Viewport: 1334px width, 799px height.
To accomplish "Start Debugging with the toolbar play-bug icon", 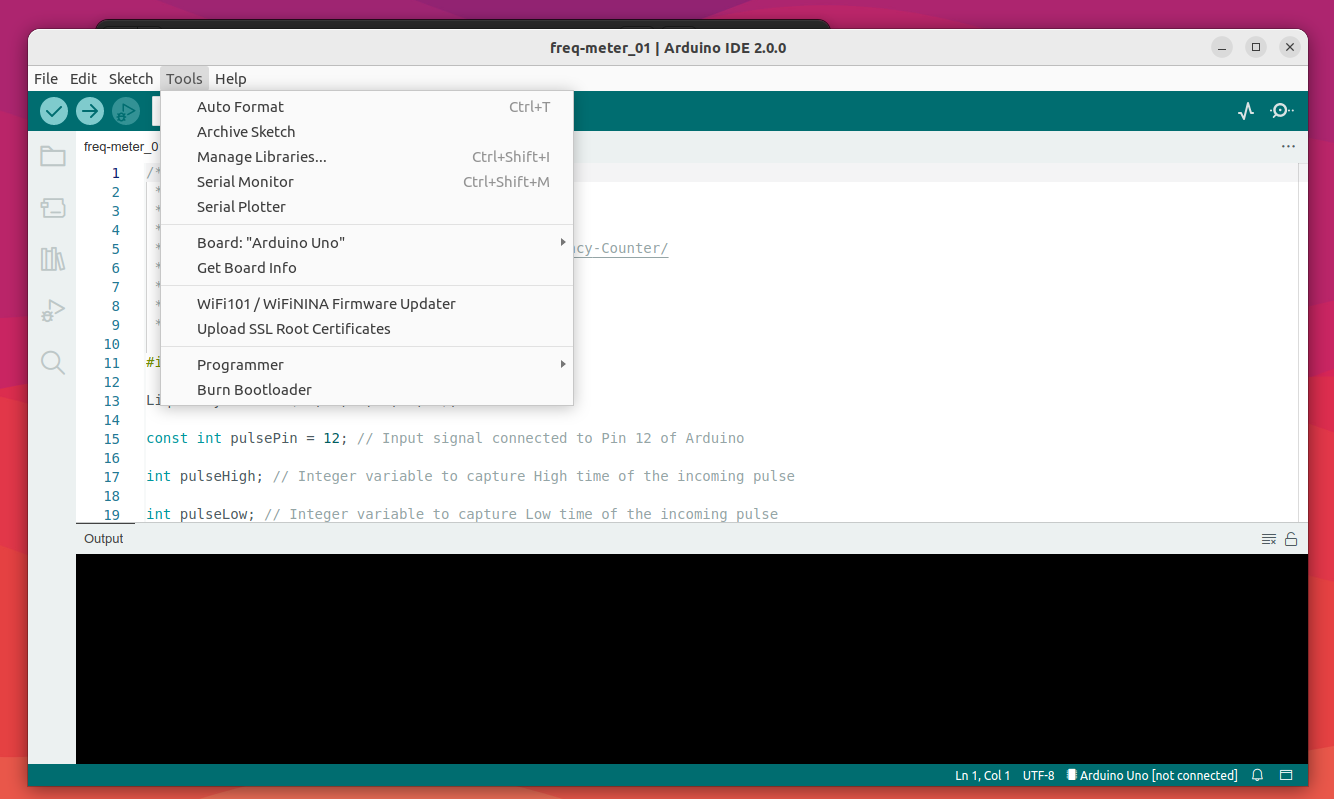I will (x=126, y=111).
